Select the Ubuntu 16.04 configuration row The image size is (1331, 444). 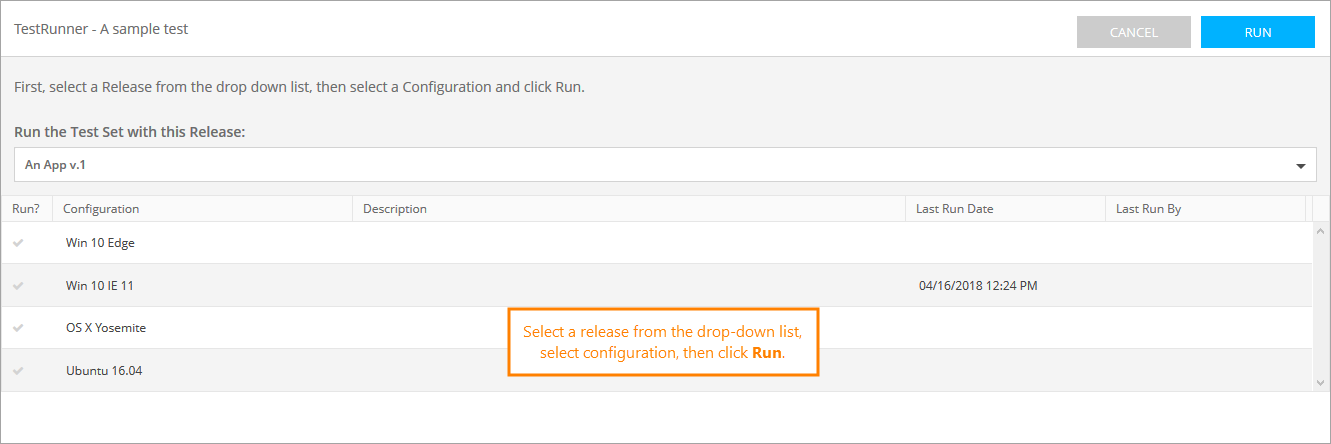[x=104, y=371]
